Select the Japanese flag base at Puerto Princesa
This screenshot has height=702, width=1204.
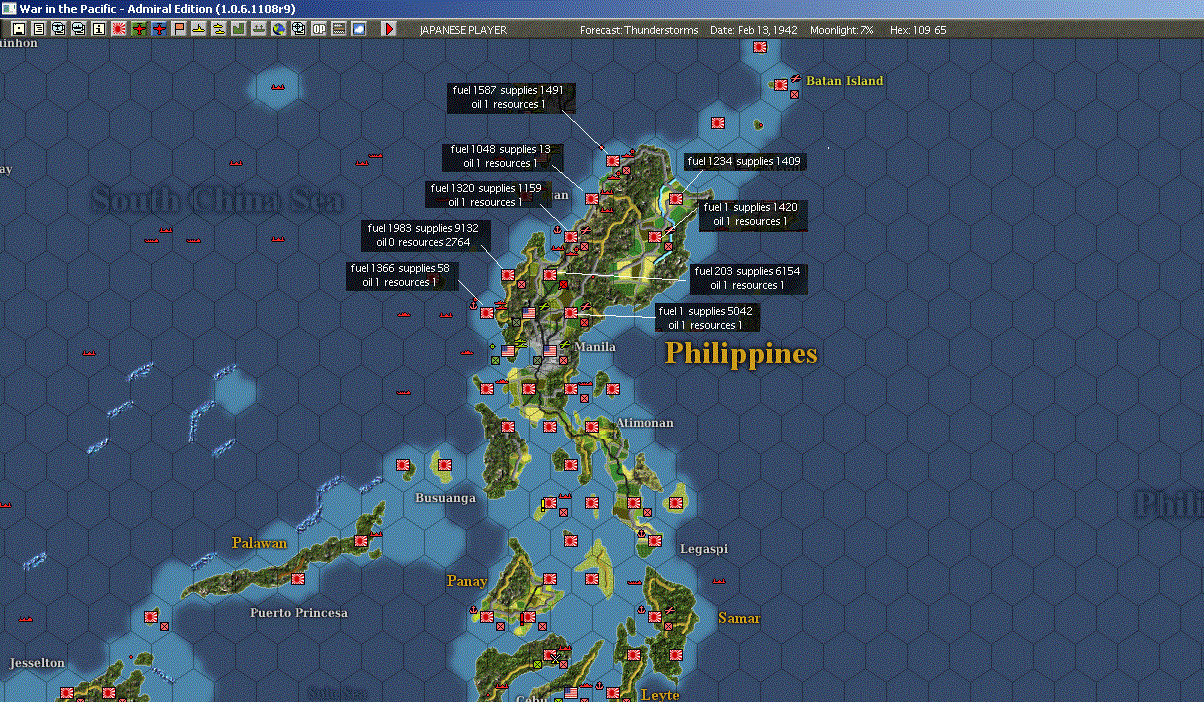[x=297, y=578]
